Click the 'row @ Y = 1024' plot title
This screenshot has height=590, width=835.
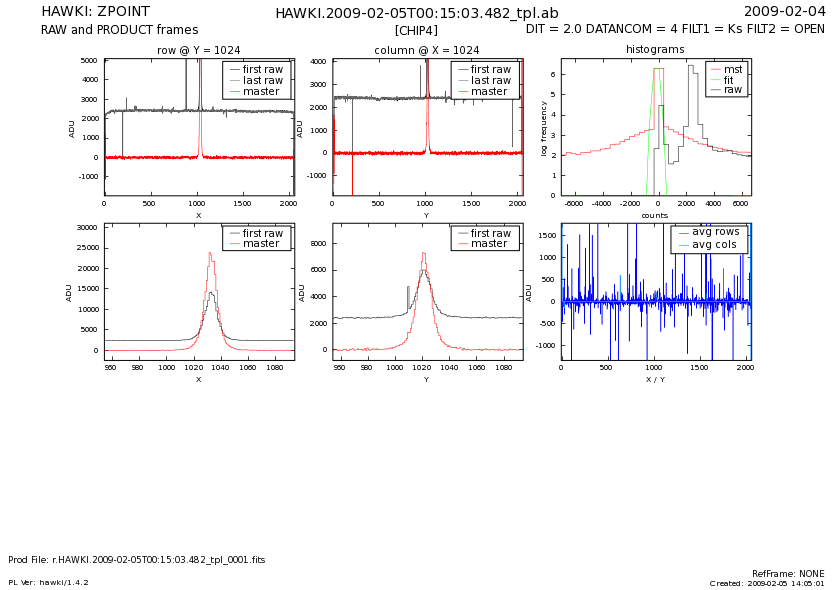click(198, 50)
